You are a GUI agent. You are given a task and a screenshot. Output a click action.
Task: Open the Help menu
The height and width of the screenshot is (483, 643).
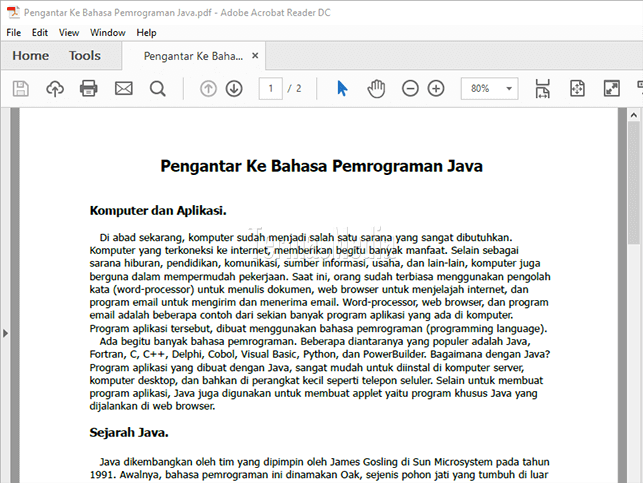(146, 33)
